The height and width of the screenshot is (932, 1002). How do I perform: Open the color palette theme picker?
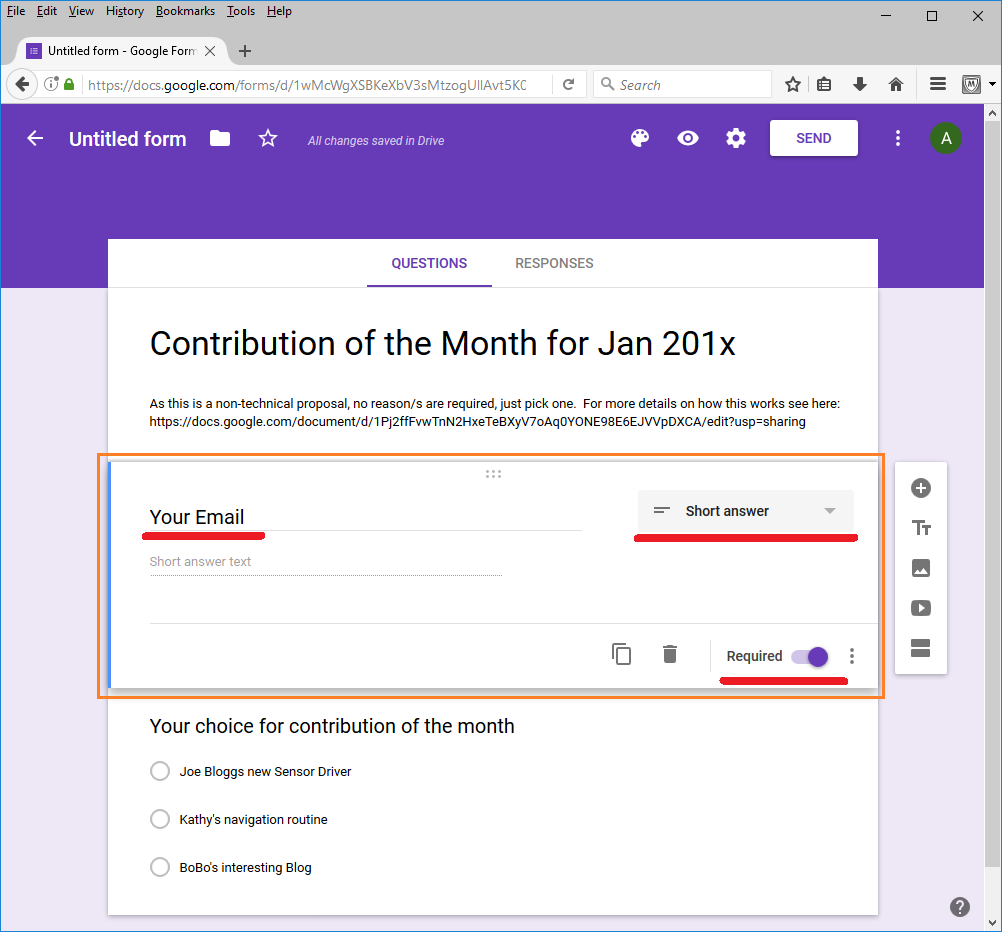coord(640,139)
